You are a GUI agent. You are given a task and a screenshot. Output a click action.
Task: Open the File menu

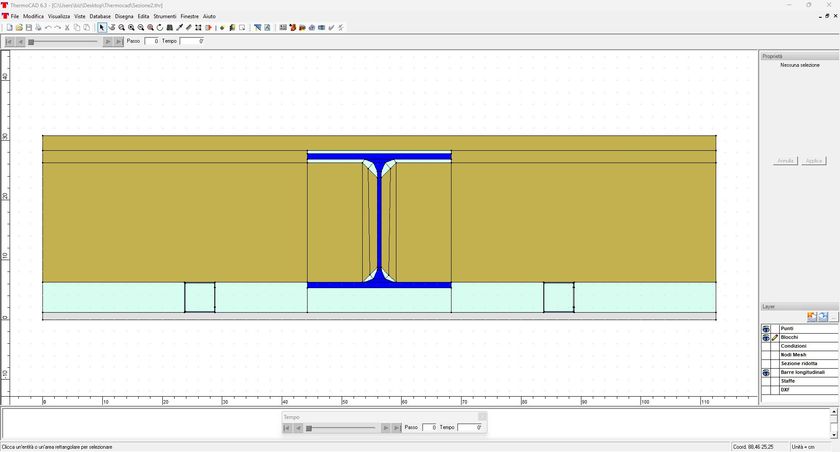pos(14,17)
